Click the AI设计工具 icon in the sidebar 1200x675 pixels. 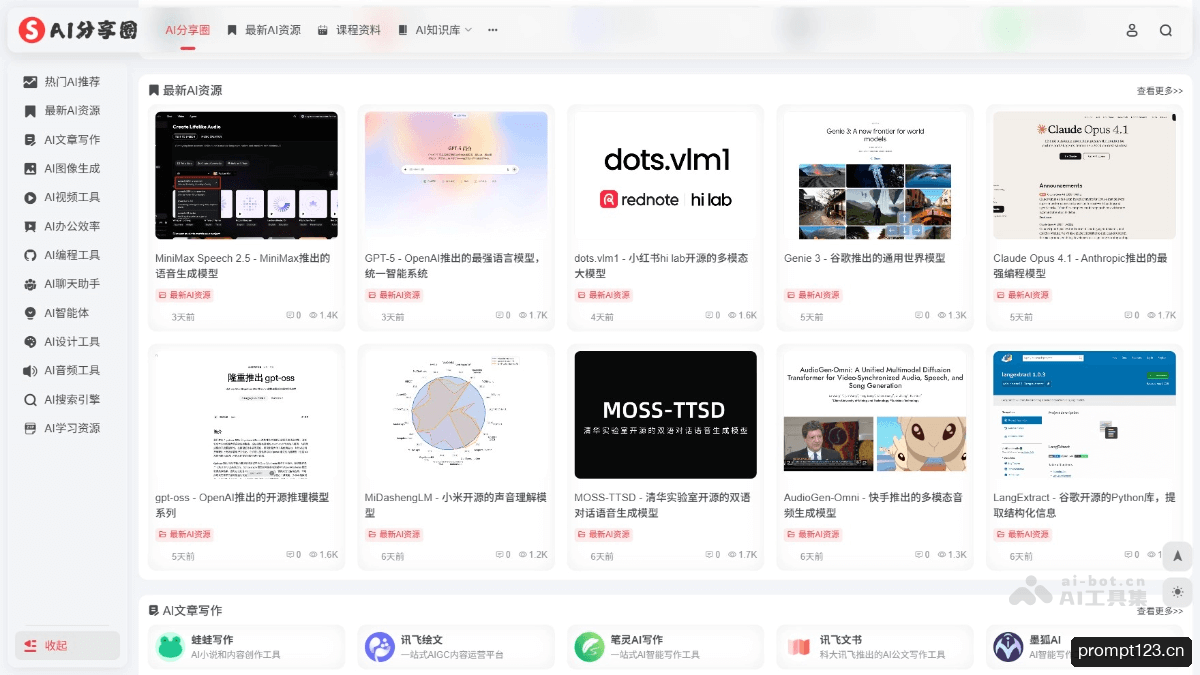coord(30,342)
